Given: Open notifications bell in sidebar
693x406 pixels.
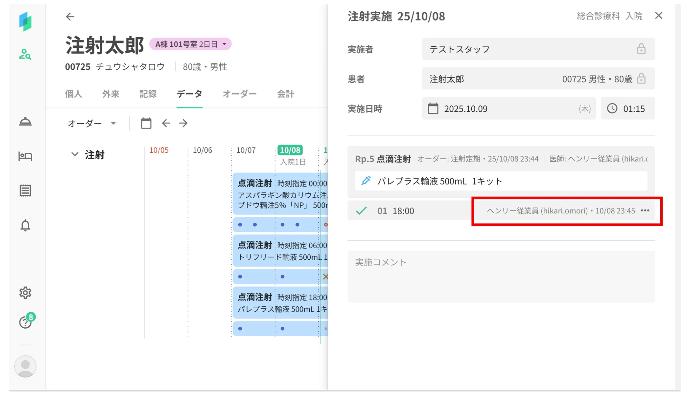Looking at the screenshot, I should (26, 226).
